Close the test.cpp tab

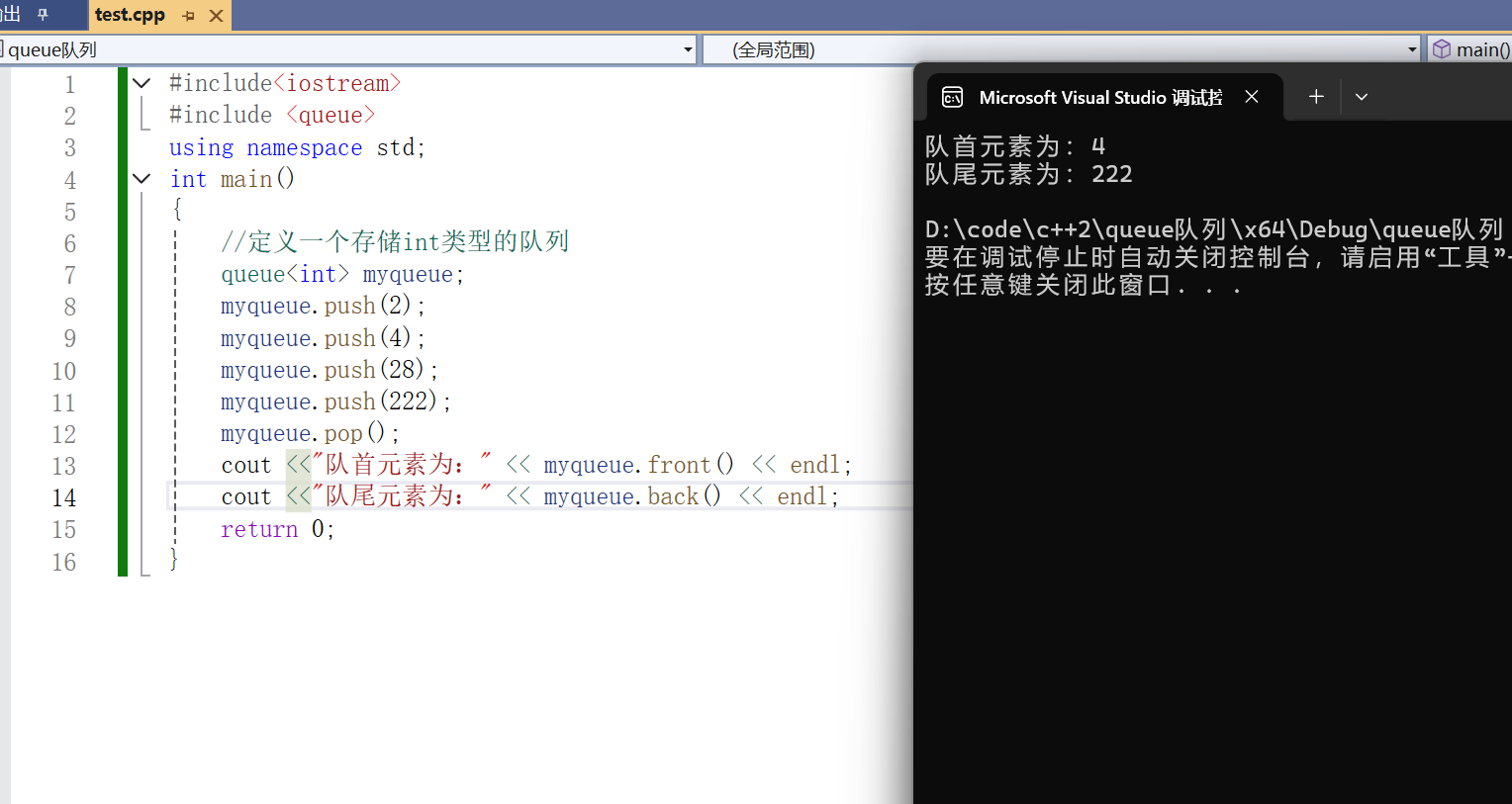[216, 16]
